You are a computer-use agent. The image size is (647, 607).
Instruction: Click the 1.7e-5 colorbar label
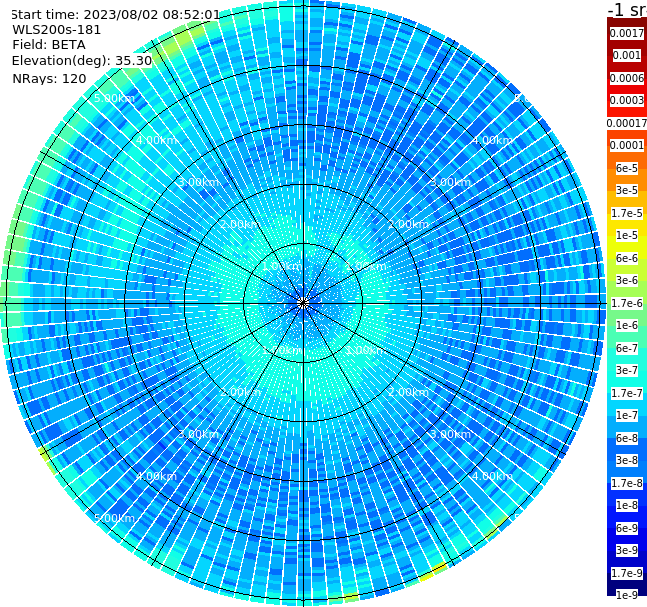coord(627,213)
